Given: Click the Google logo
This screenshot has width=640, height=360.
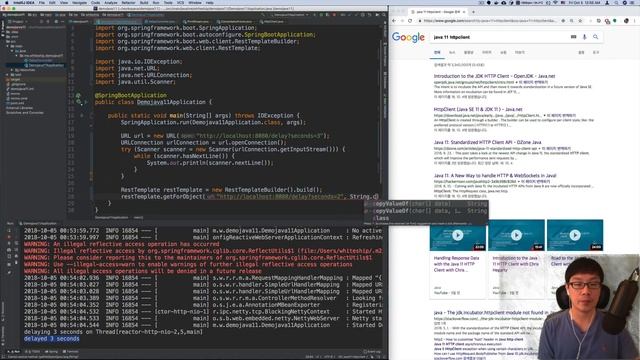Looking at the screenshot, I should click(408, 38).
